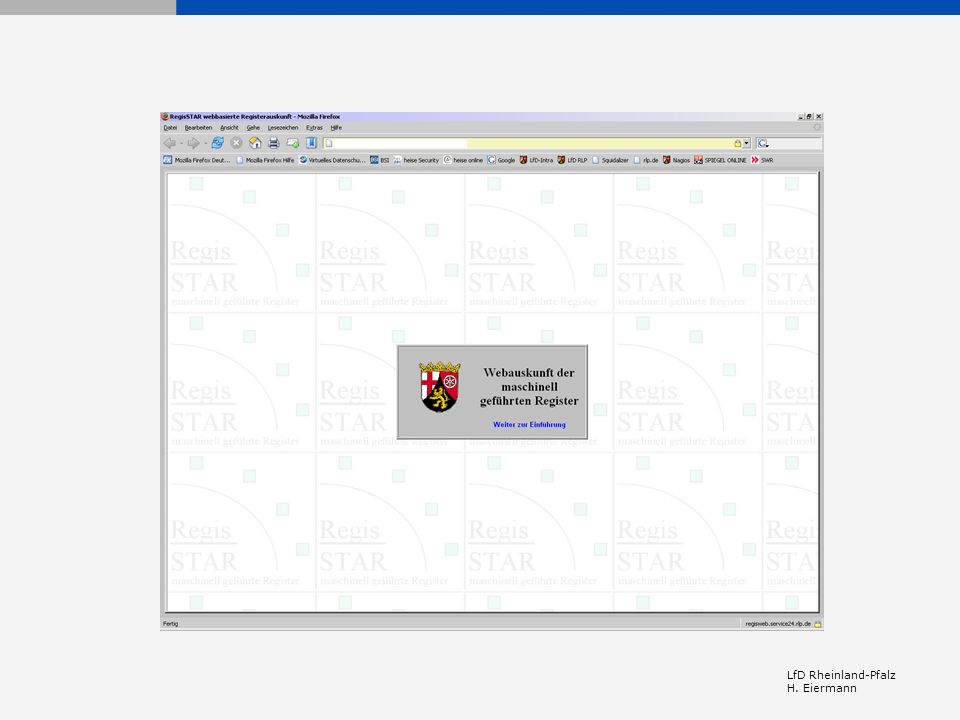Open the address bar history dropdown
960x720 pixels.
[746, 143]
